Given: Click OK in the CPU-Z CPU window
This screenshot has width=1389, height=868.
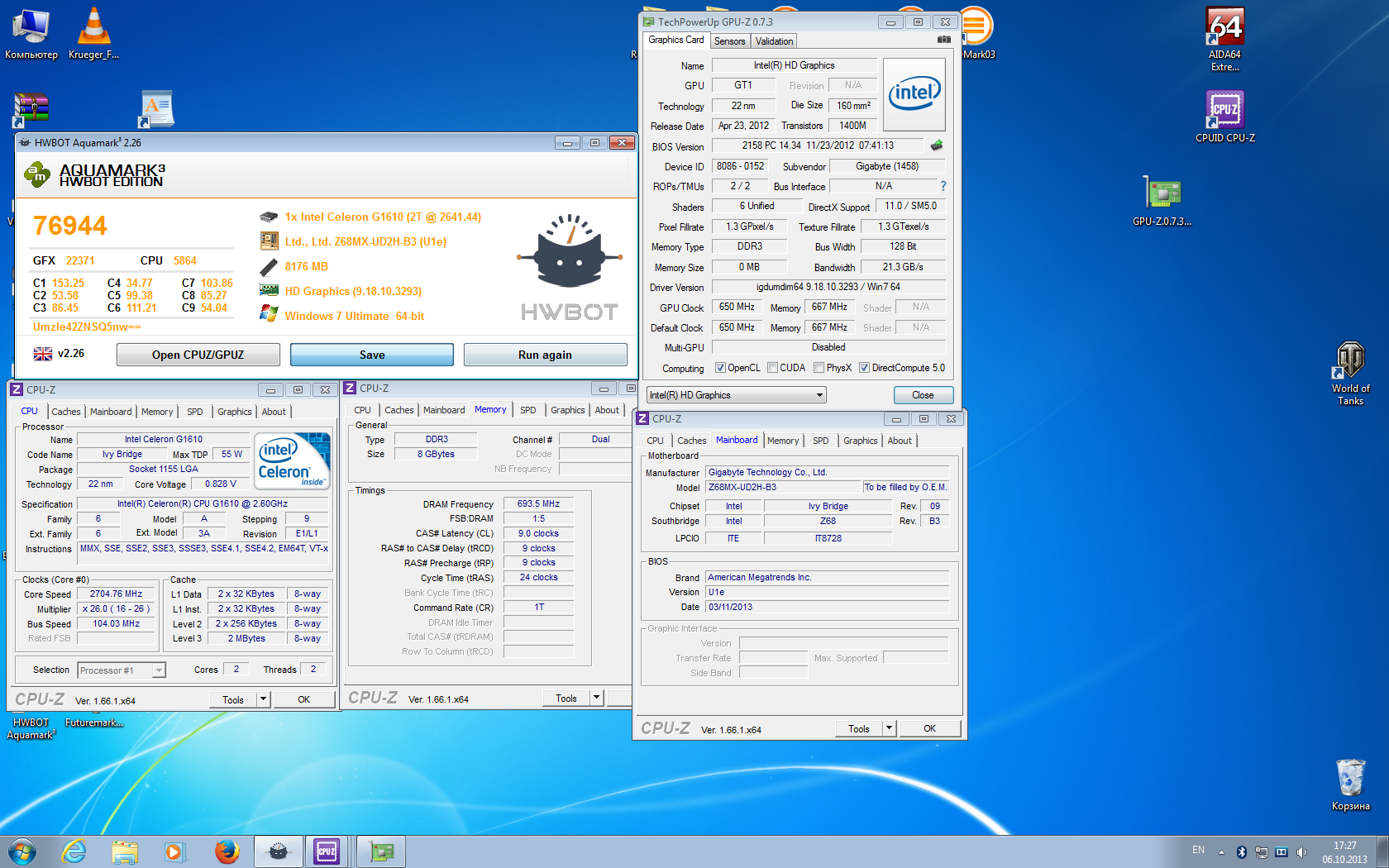Looking at the screenshot, I should coord(304,699).
